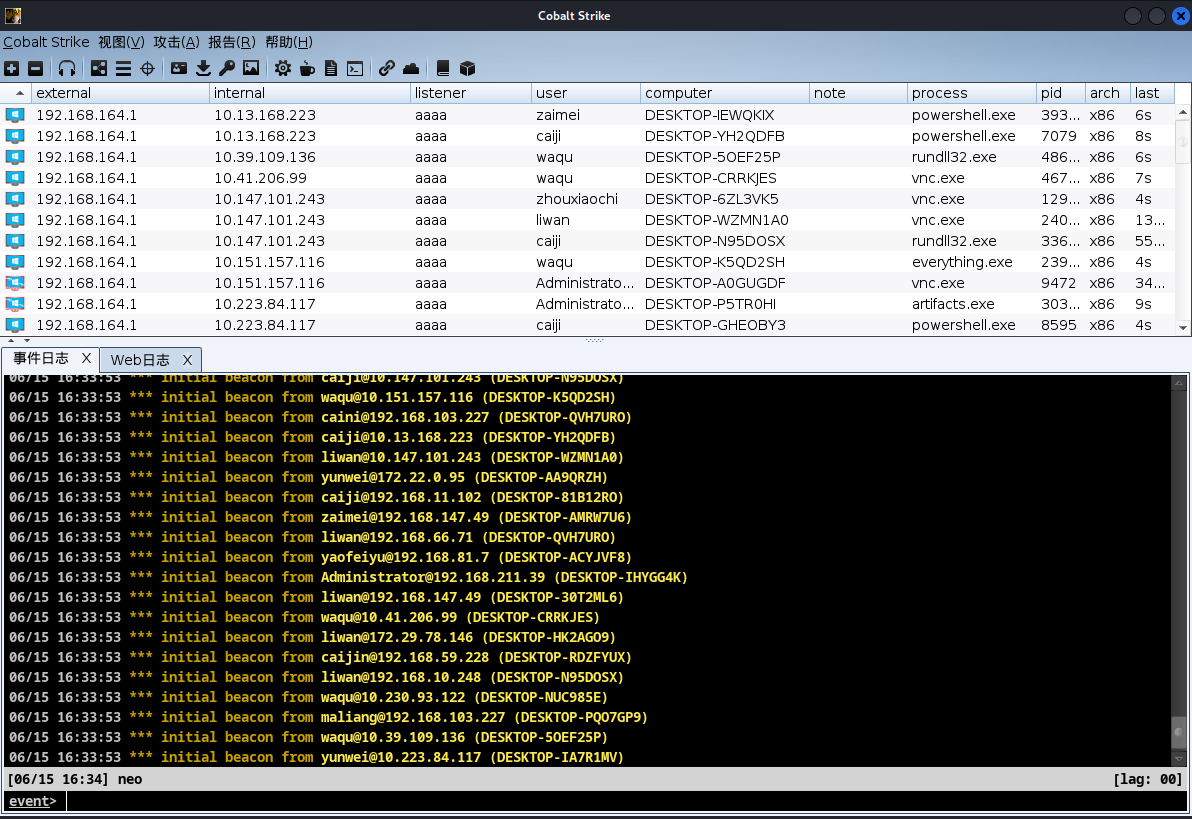This screenshot has height=819, width=1192.
Task: Sort by internal column header
Action: pyautogui.click(x=309, y=93)
